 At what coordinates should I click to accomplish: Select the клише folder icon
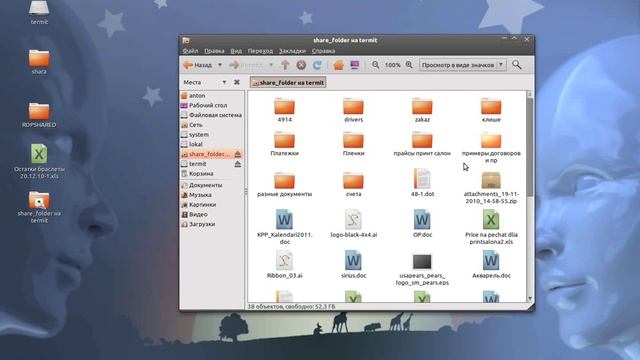491,106
